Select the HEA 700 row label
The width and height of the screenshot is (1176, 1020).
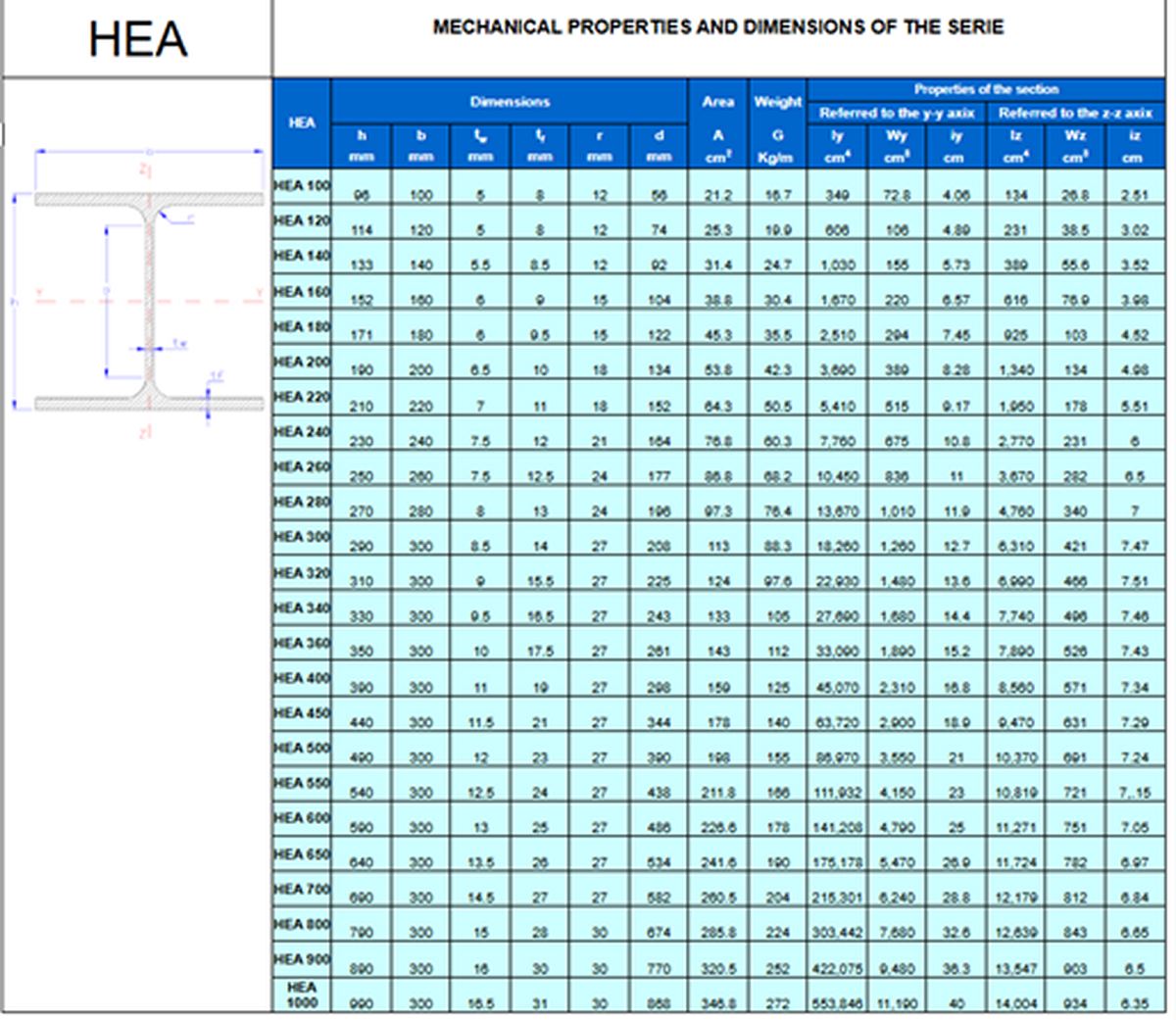[x=302, y=889]
